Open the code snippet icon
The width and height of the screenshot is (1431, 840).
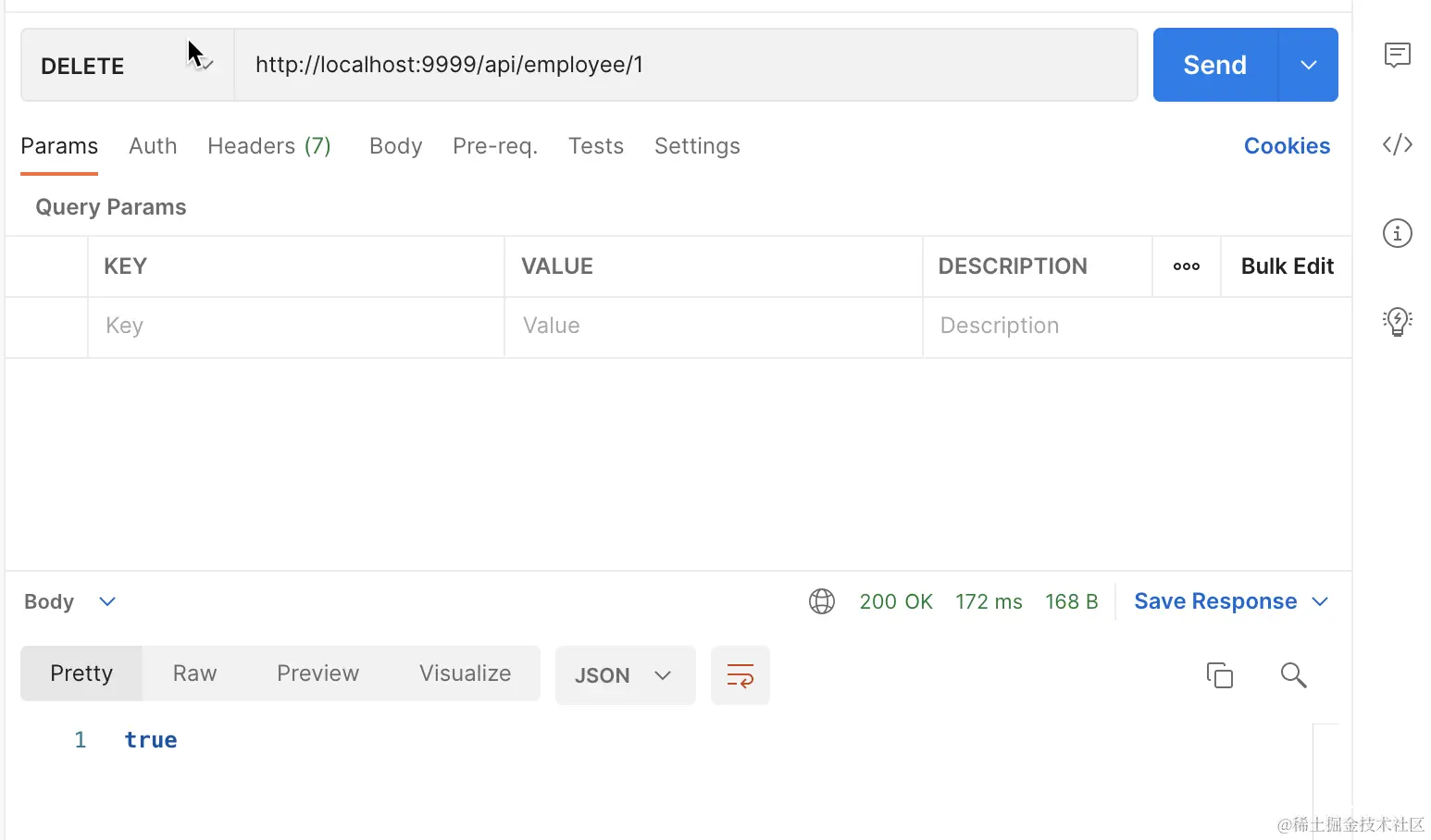click(x=1397, y=144)
